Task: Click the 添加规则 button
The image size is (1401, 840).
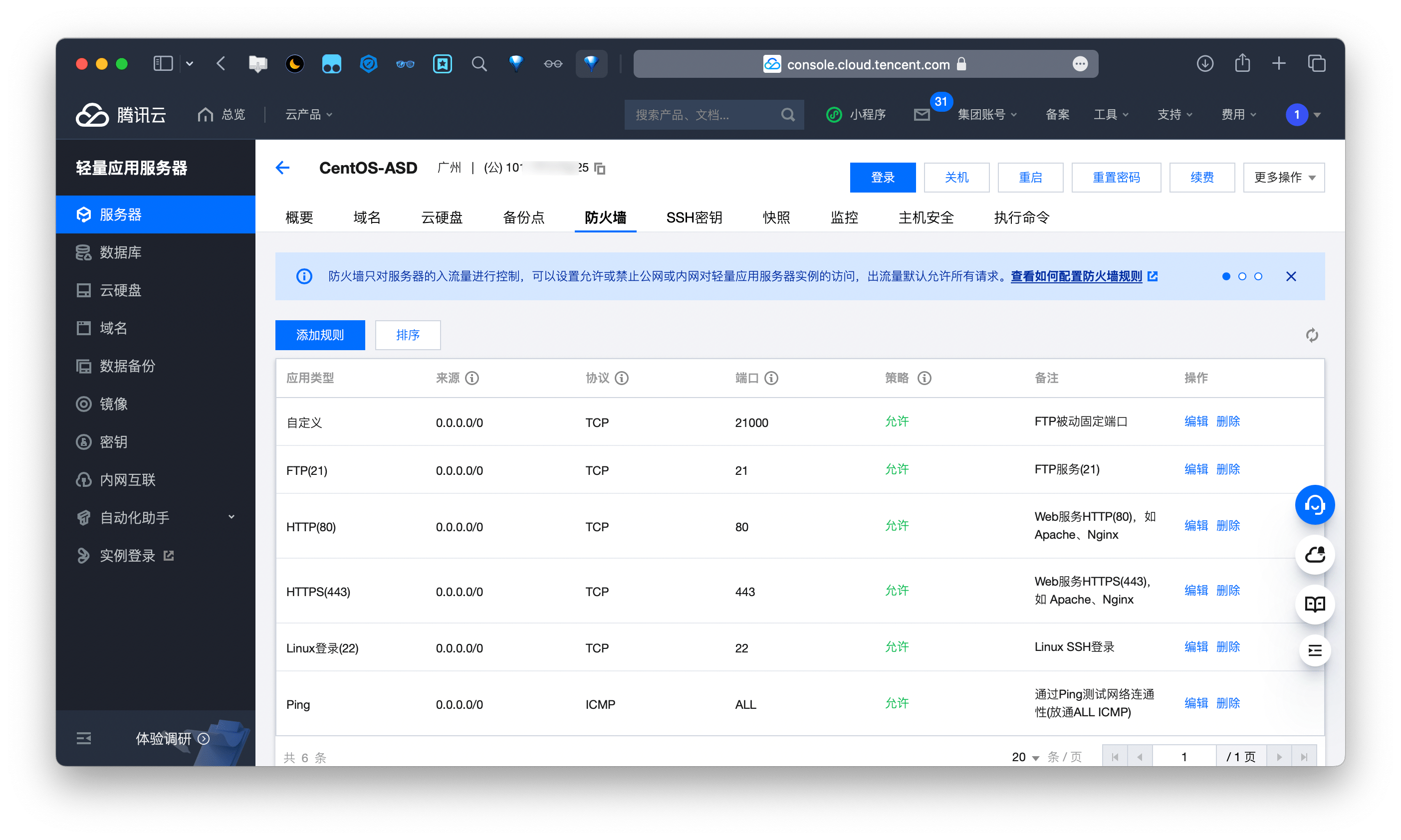Action: point(320,335)
